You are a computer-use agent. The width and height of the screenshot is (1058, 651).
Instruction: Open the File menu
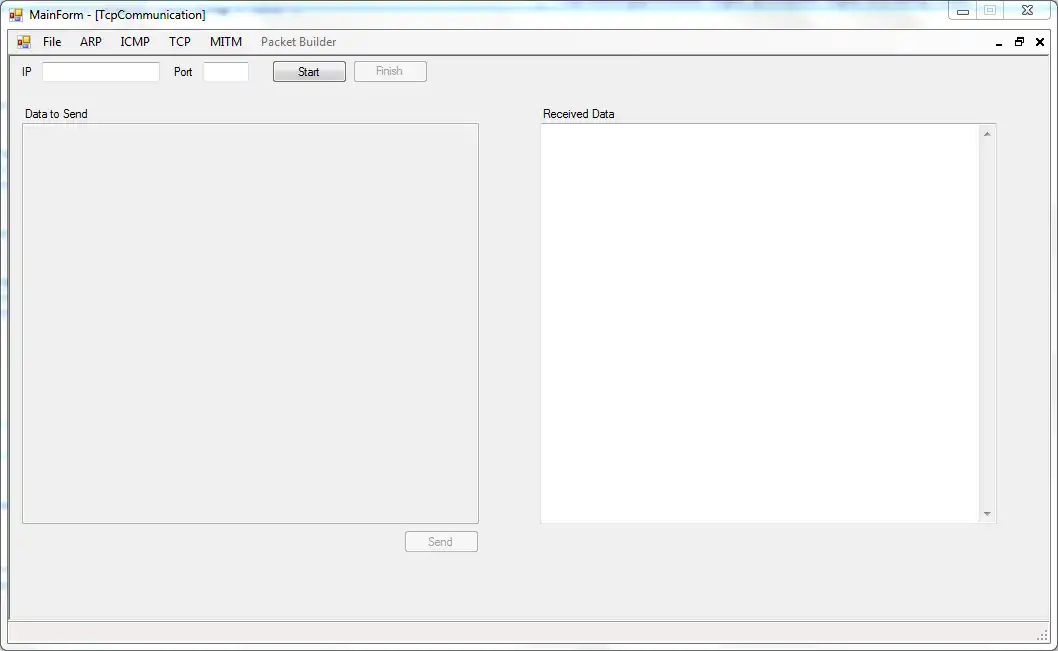tap(52, 42)
